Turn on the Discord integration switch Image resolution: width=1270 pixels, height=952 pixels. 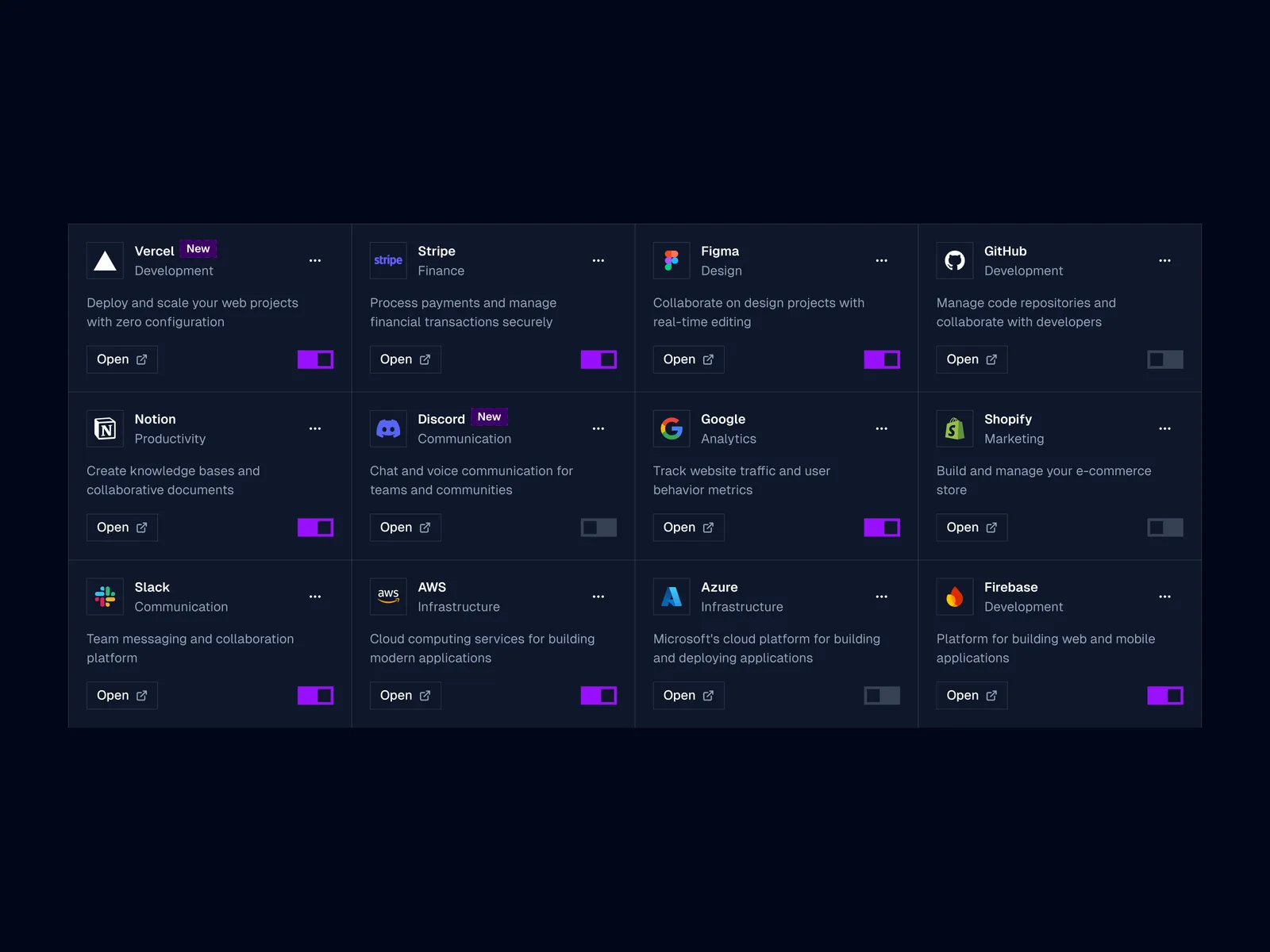tap(598, 528)
